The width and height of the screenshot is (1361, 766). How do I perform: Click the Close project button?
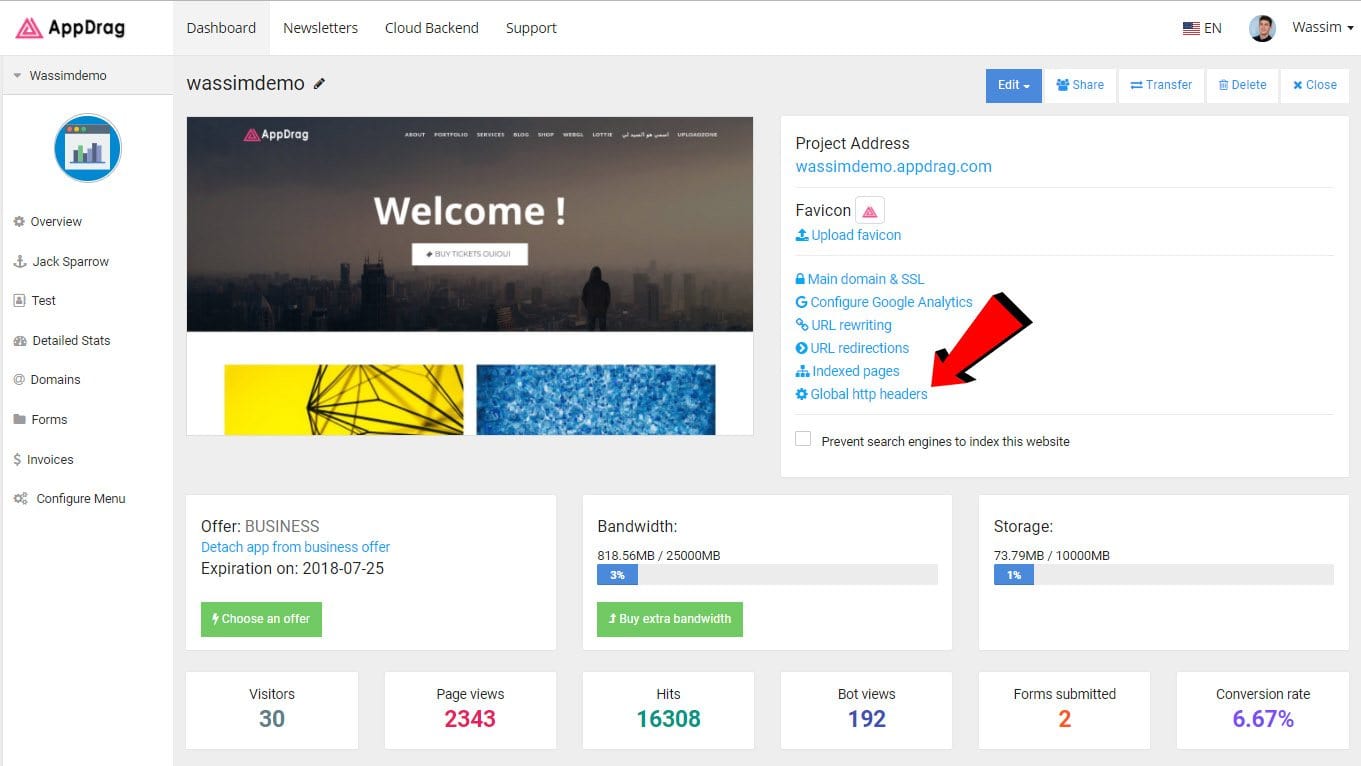pyautogui.click(x=1314, y=85)
